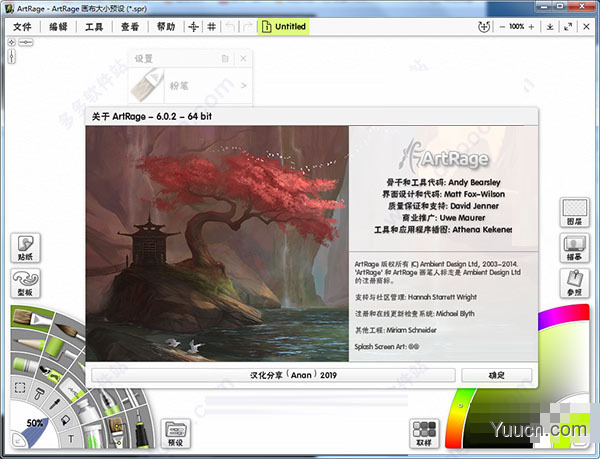Toggle the grid icon in menu bar
This screenshot has width=600, height=459.
pyautogui.click(x=212, y=27)
